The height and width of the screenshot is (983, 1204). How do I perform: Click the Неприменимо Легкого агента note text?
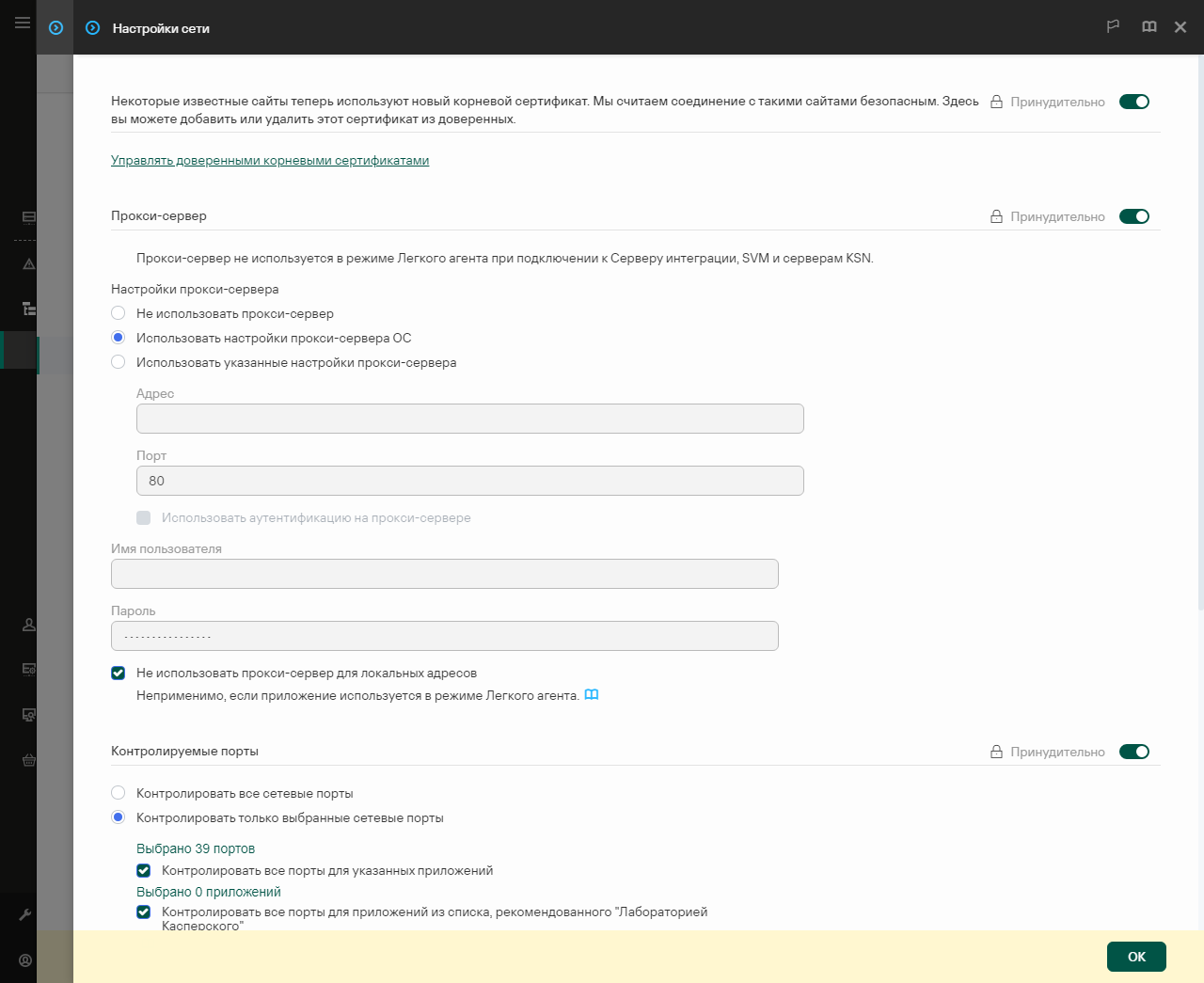click(x=357, y=695)
